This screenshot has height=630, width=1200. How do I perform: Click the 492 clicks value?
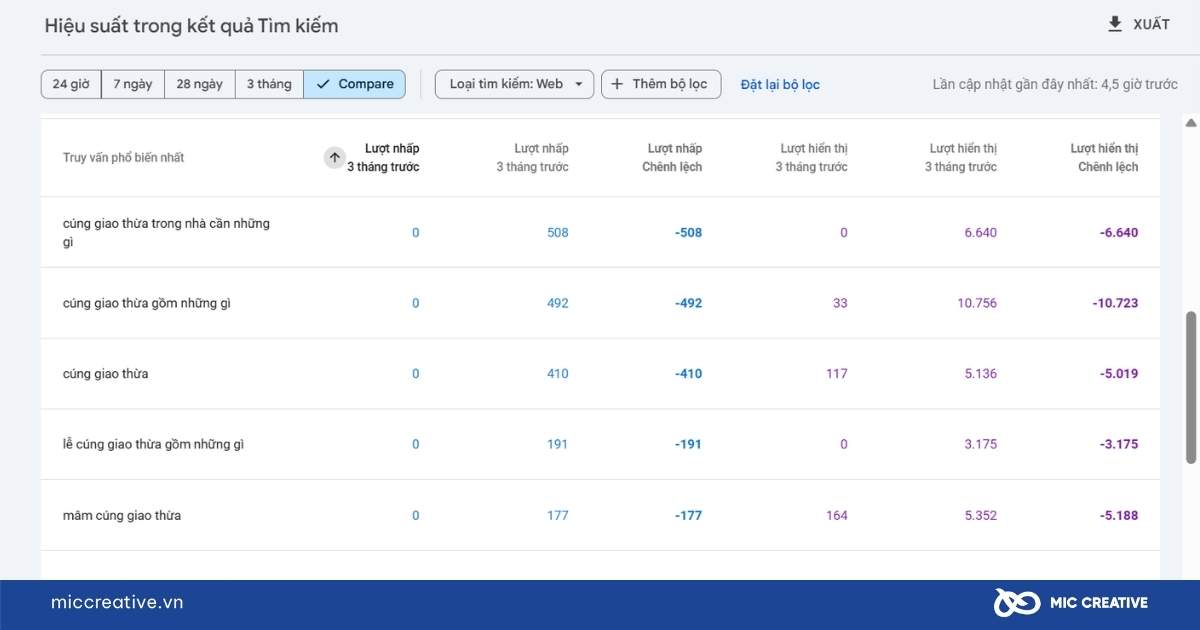coord(558,303)
